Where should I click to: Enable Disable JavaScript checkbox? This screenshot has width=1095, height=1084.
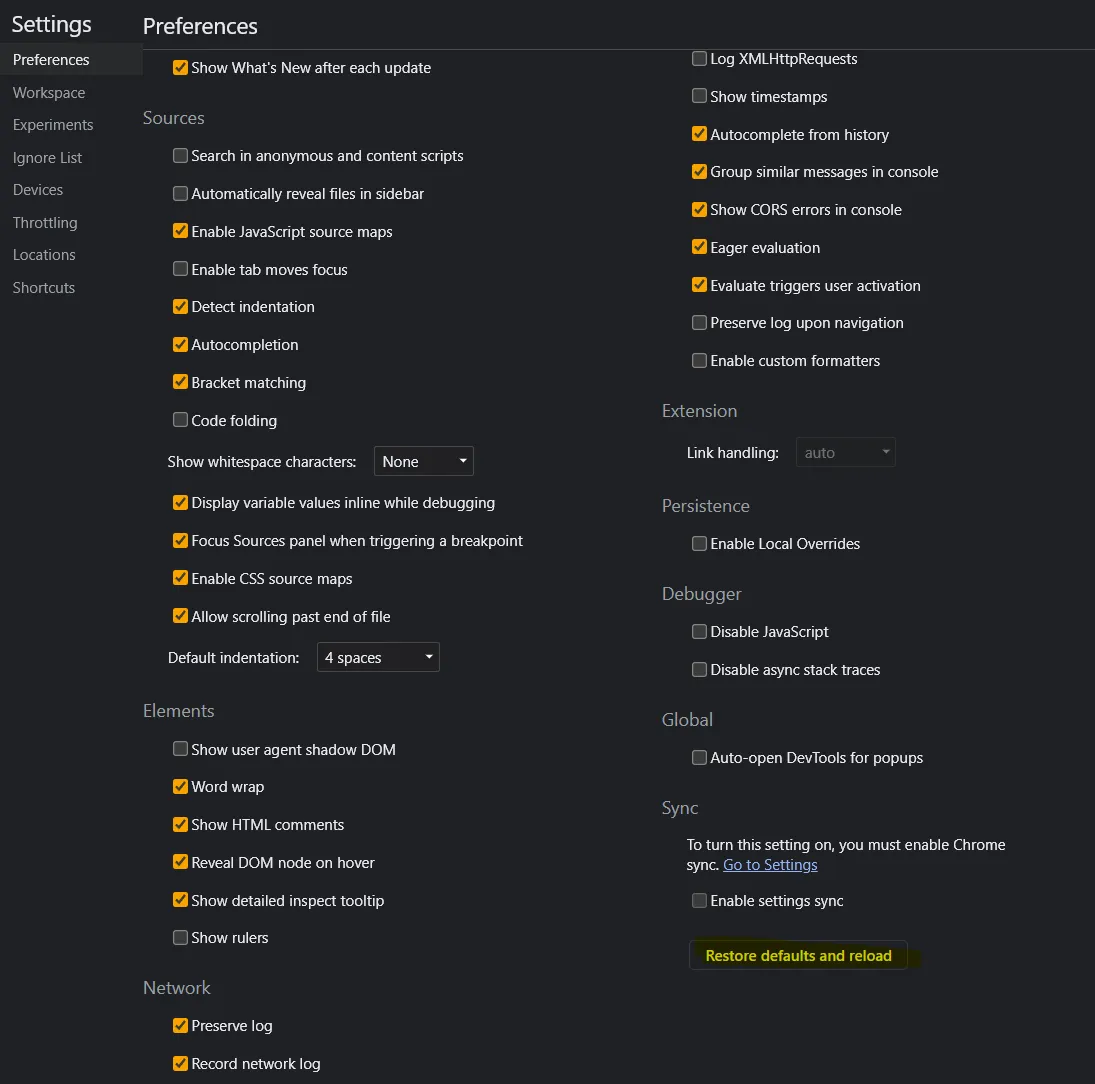point(699,632)
